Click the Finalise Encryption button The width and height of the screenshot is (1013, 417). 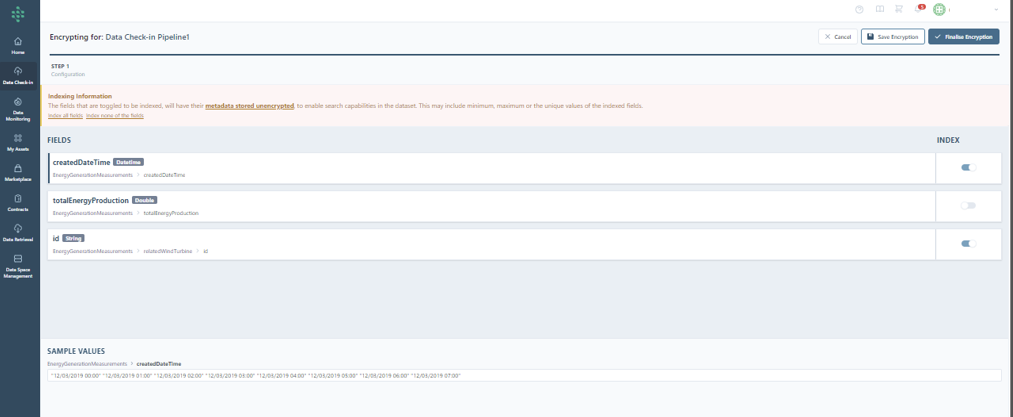[963, 36]
